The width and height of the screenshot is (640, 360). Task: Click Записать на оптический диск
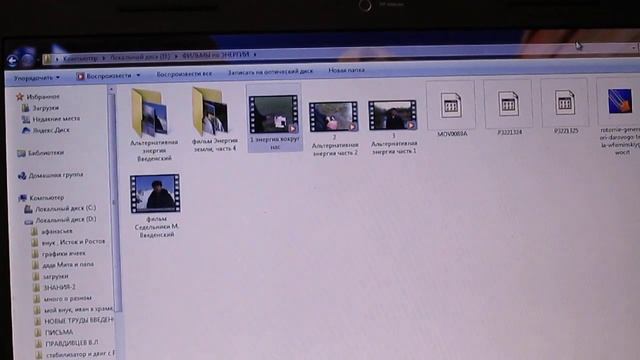[x=270, y=71]
